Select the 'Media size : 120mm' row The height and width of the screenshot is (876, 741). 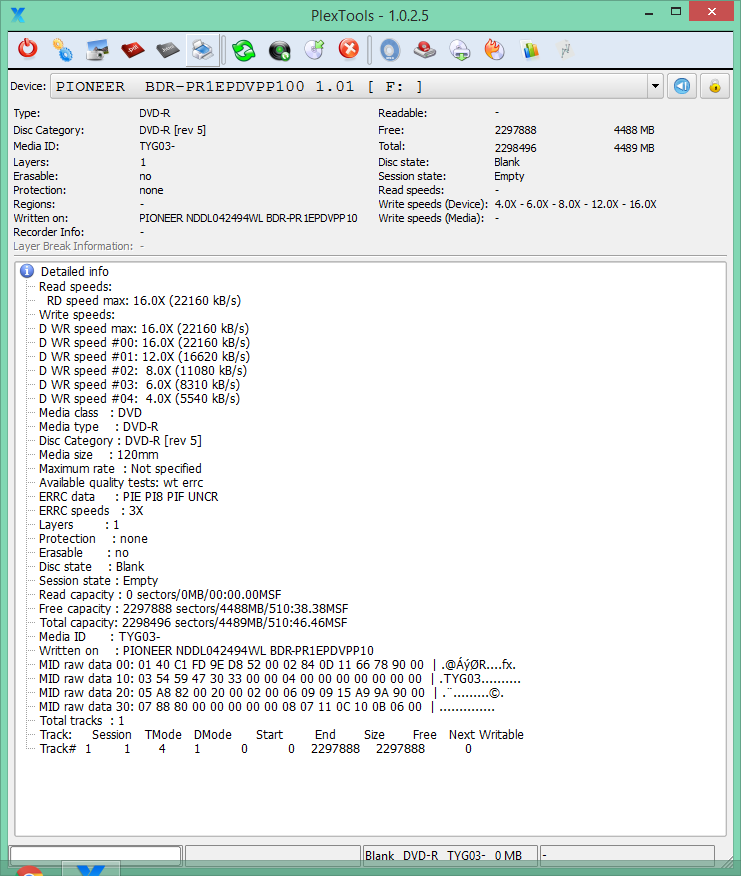98,454
